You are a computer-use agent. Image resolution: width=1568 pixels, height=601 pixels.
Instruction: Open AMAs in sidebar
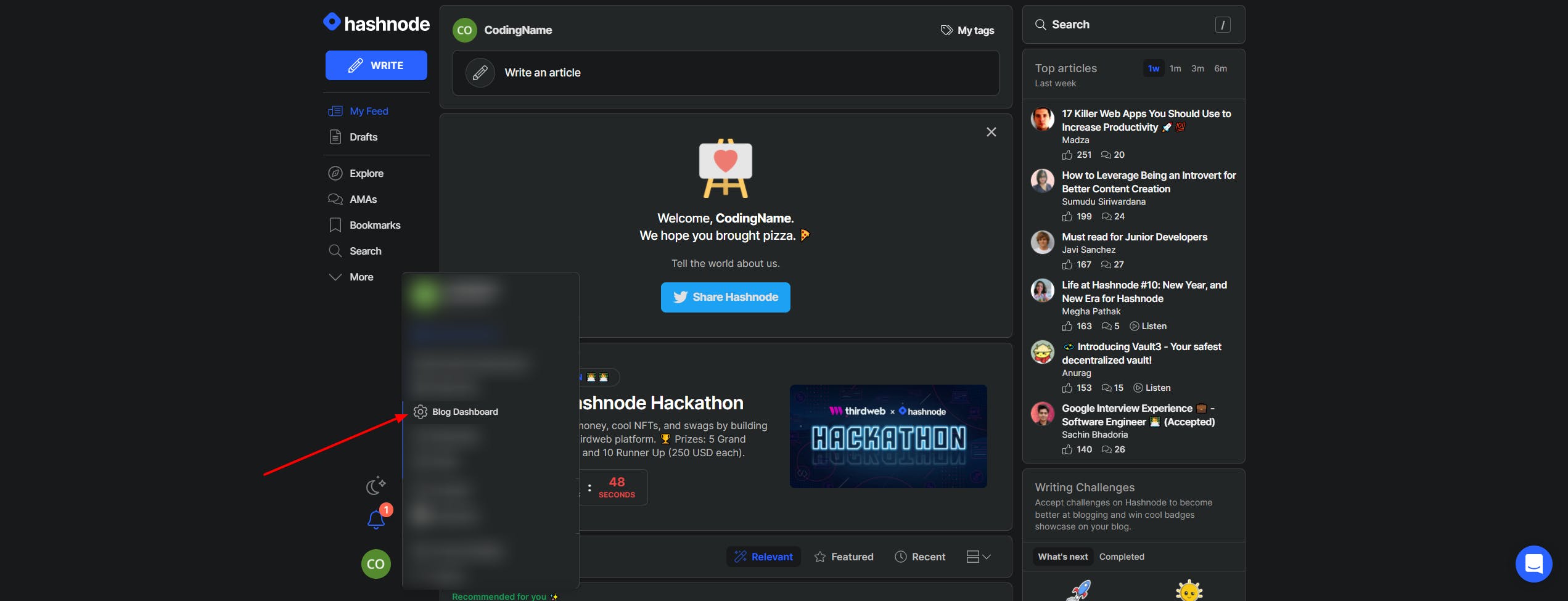pyautogui.click(x=353, y=199)
